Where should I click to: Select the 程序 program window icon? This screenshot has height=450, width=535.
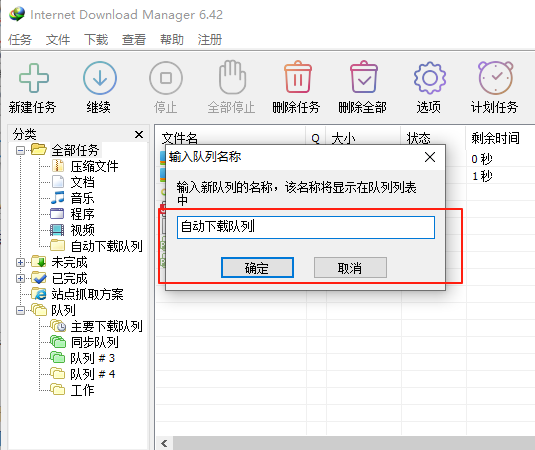[x=57, y=214]
